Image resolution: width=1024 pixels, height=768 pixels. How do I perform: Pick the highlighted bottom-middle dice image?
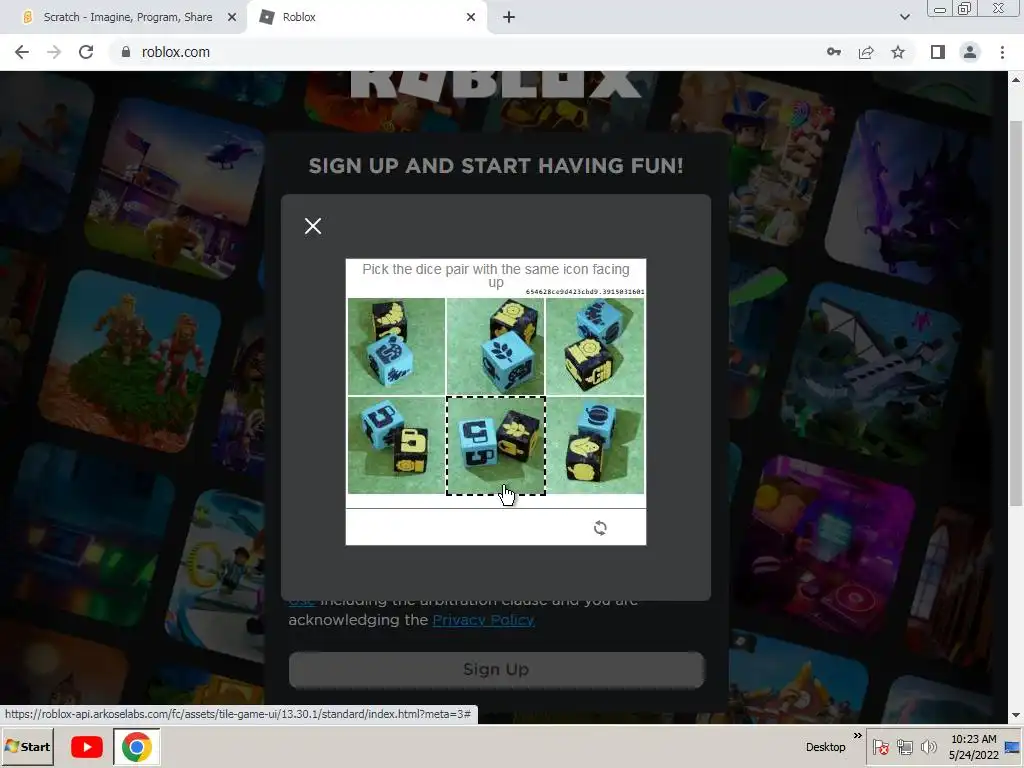[496, 445]
